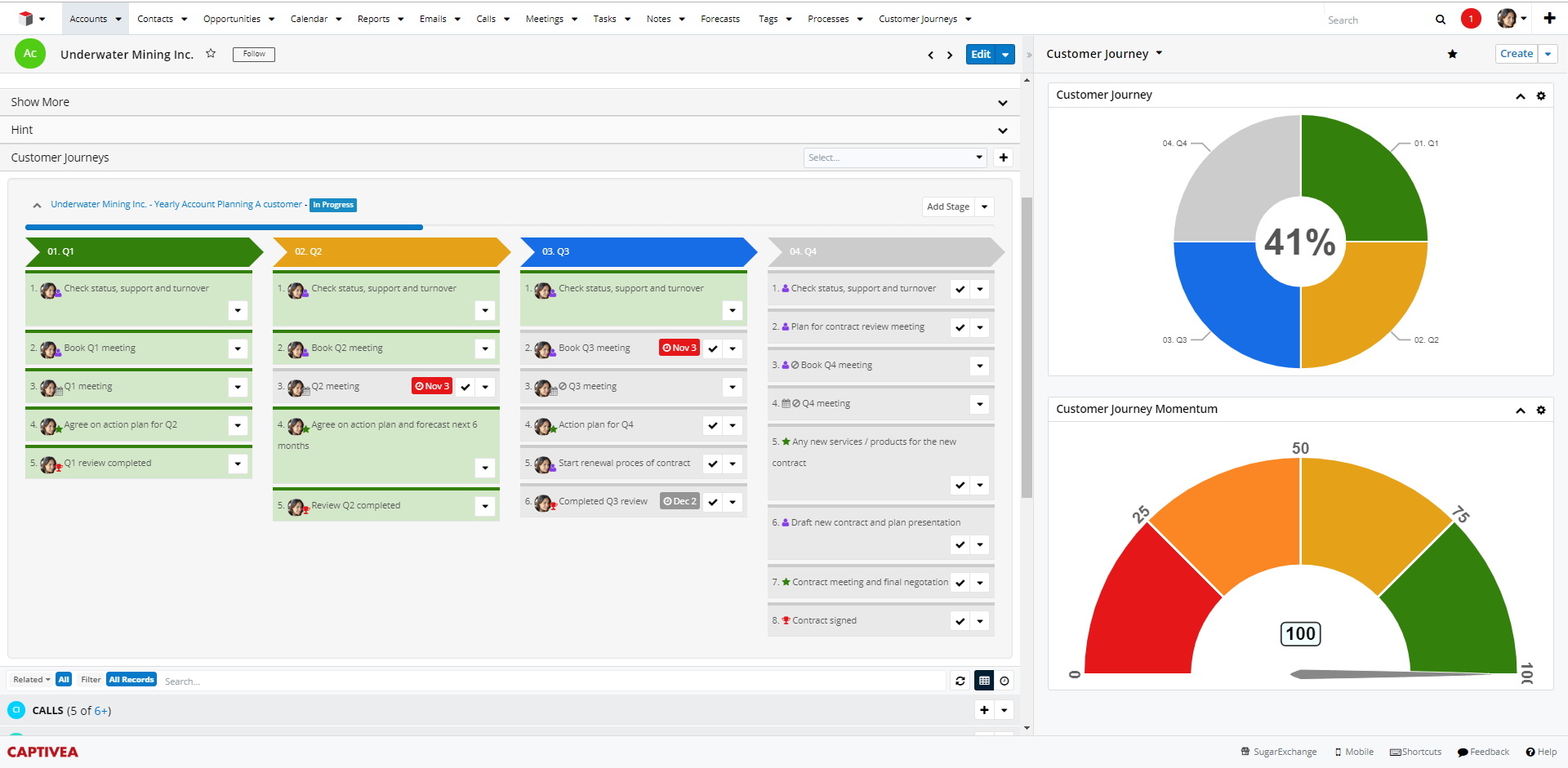Mark 'Plan for contract review meeting' complete
This screenshot has width=1568, height=768.
(960, 326)
